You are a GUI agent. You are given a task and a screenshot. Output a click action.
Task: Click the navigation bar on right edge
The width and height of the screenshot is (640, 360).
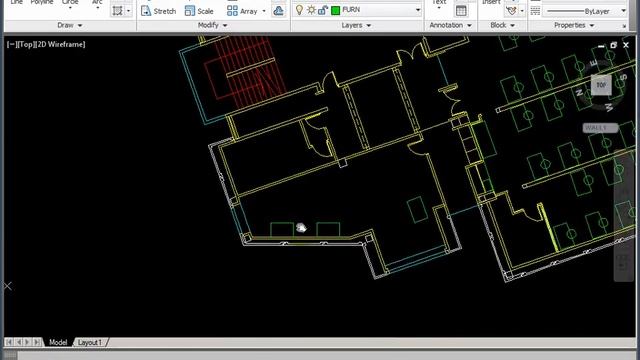[624, 216]
